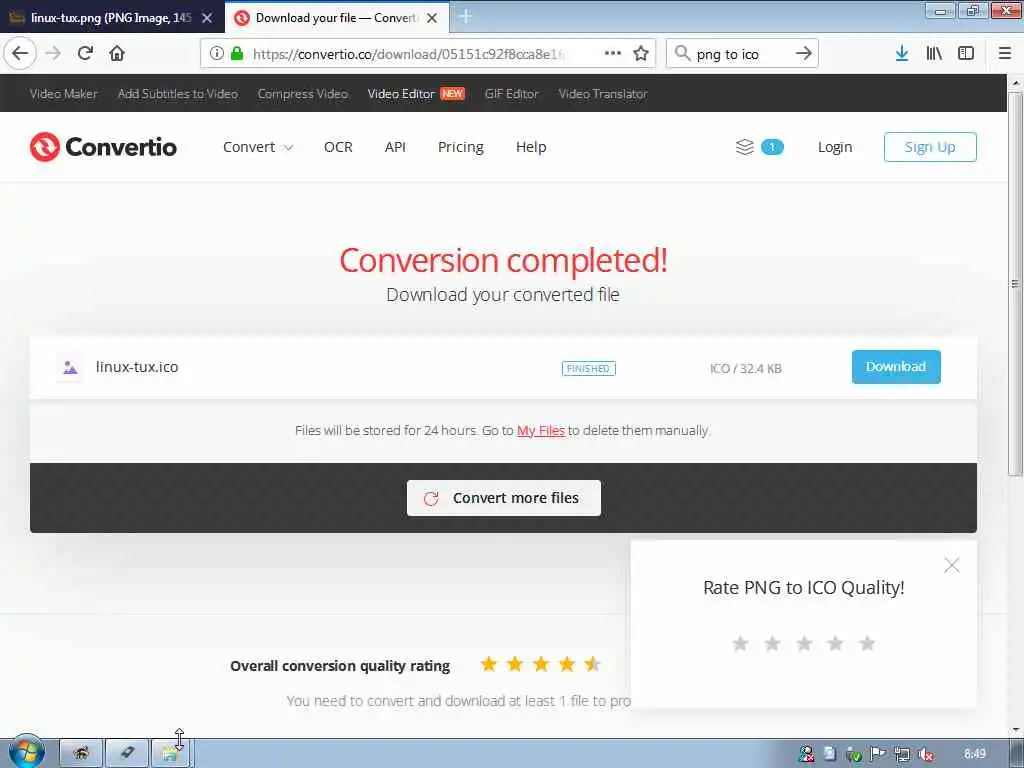Open the Video Translator link
The height and width of the screenshot is (768, 1024).
[x=603, y=93]
